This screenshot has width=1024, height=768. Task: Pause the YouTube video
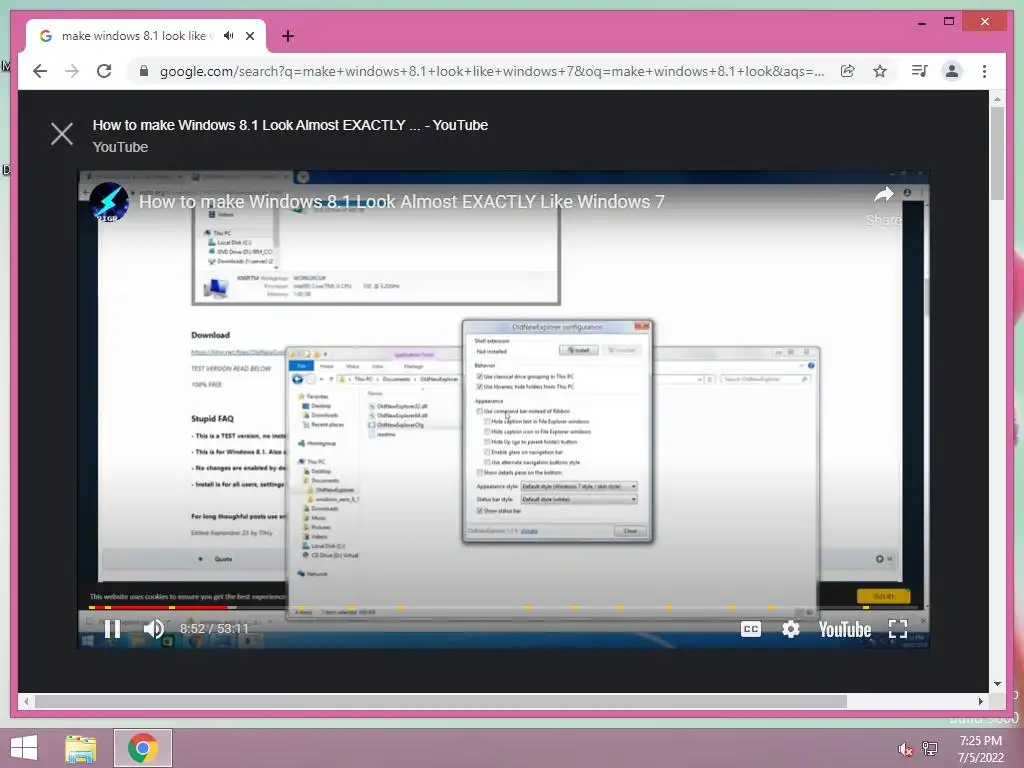(x=112, y=629)
